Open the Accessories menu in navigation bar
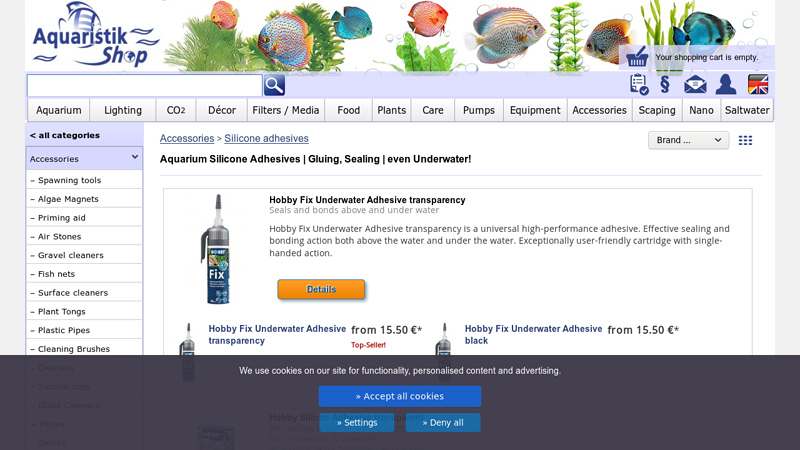Viewport: 800px width, 450px height. point(599,110)
